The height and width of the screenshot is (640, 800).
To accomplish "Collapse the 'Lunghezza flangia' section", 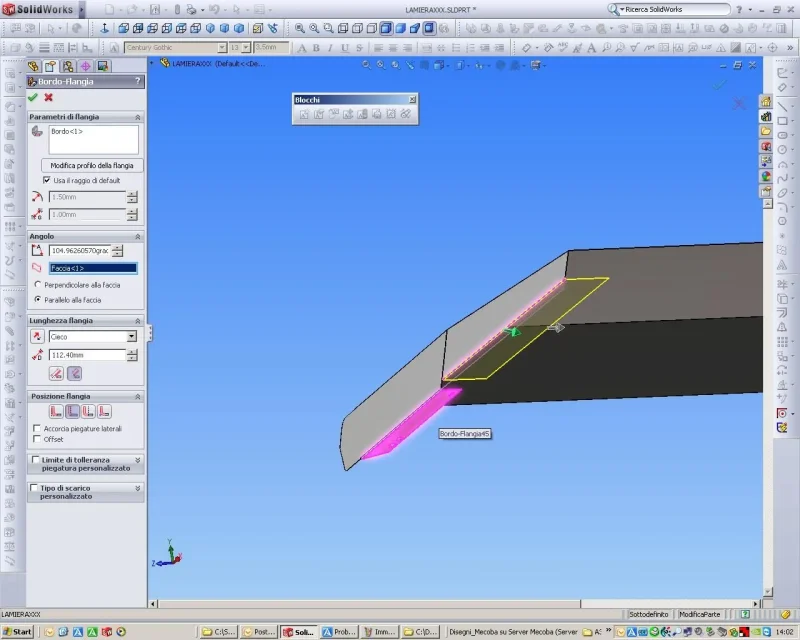I will click(x=138, y=321).
